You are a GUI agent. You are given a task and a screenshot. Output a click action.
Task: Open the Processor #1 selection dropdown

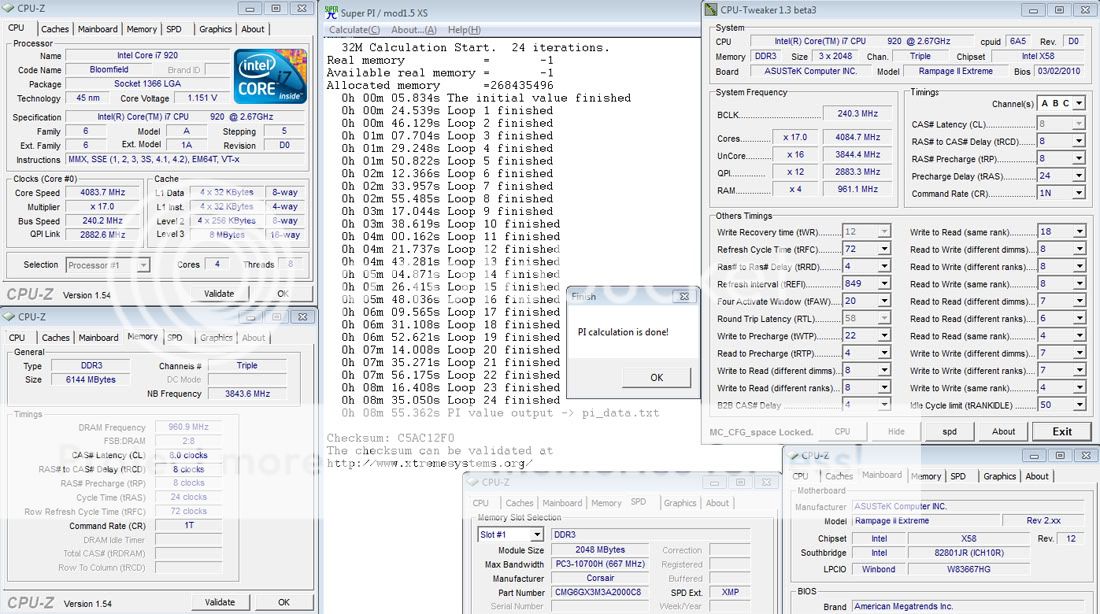tap(143, 265)
